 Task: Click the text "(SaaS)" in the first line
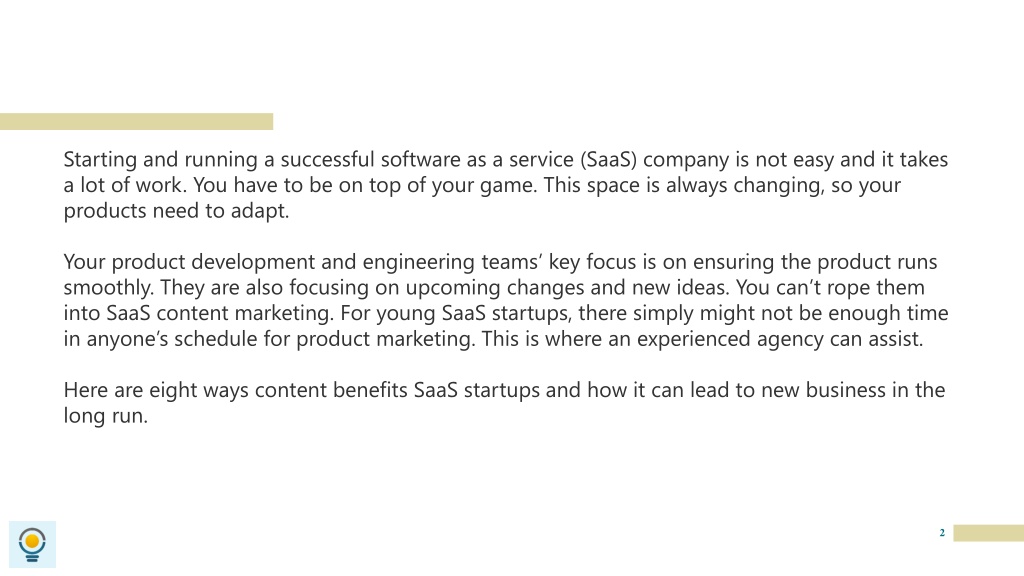click(608, 160)
